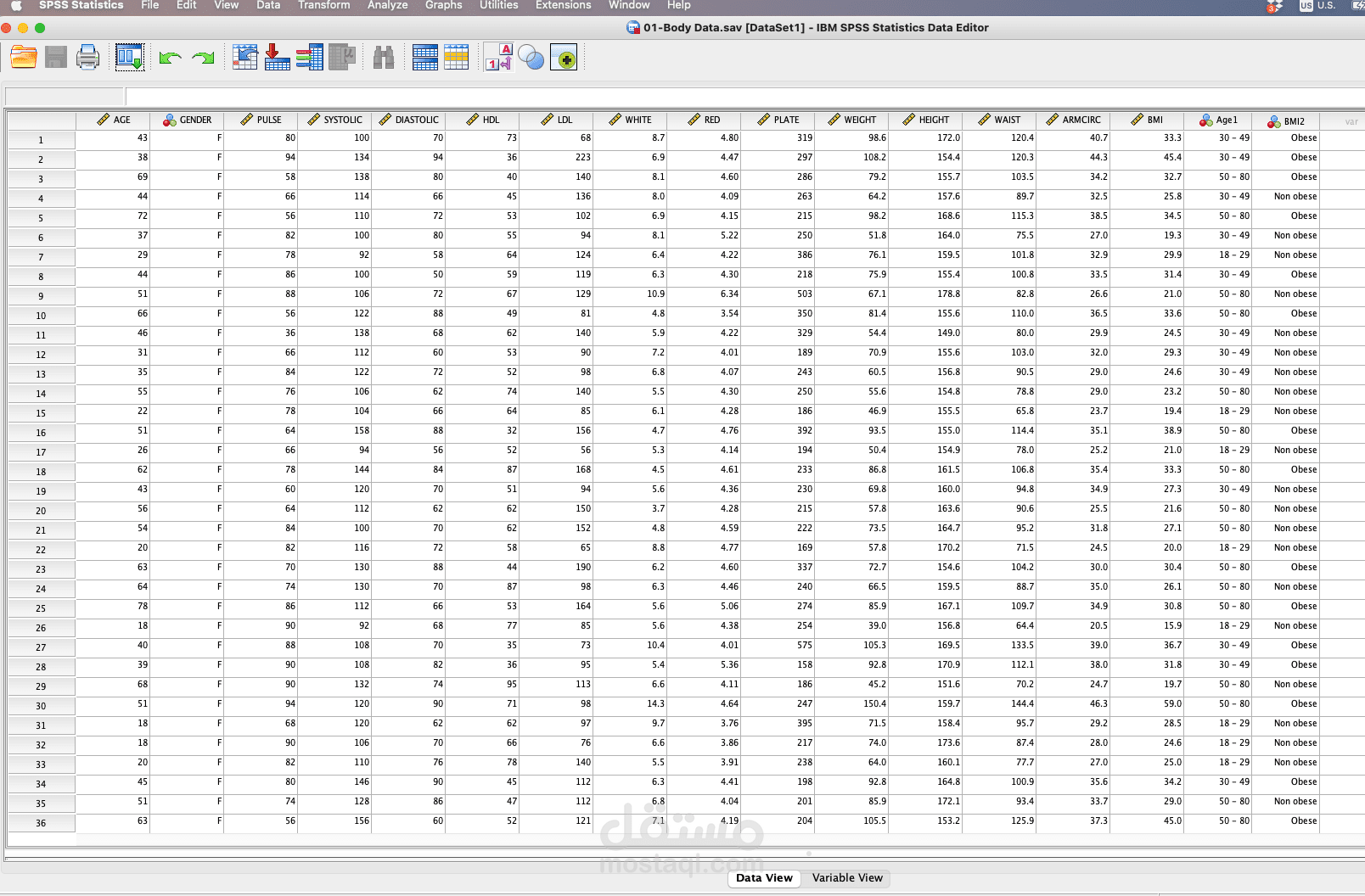The width and height of the screenshot is (1365, 896).
Task: Select the row 36 header
Action: point(41,823)
